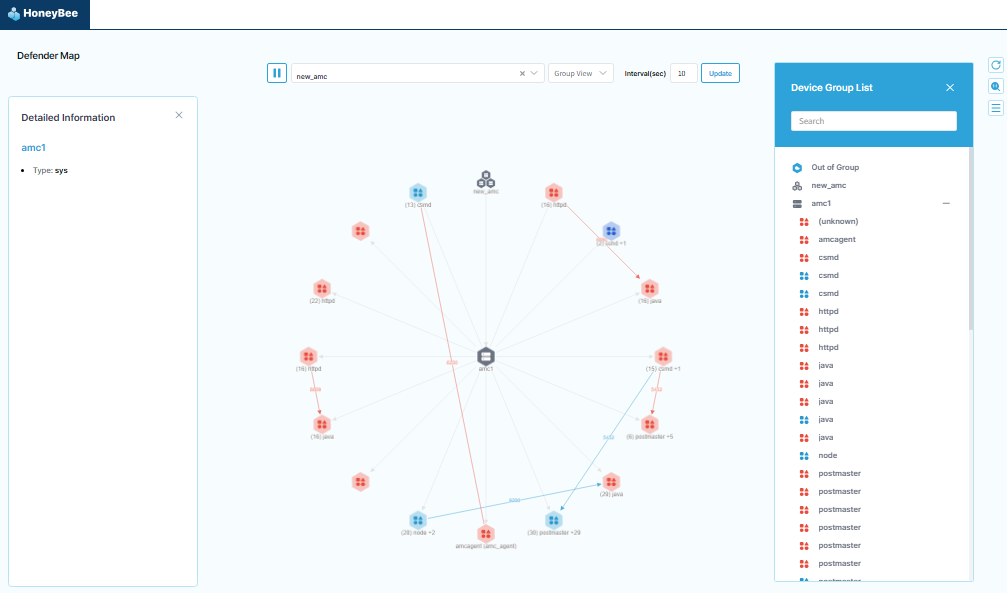Click the Type: sys text
The width and height of the screenshot is (1007, 593).
(50, 170)
